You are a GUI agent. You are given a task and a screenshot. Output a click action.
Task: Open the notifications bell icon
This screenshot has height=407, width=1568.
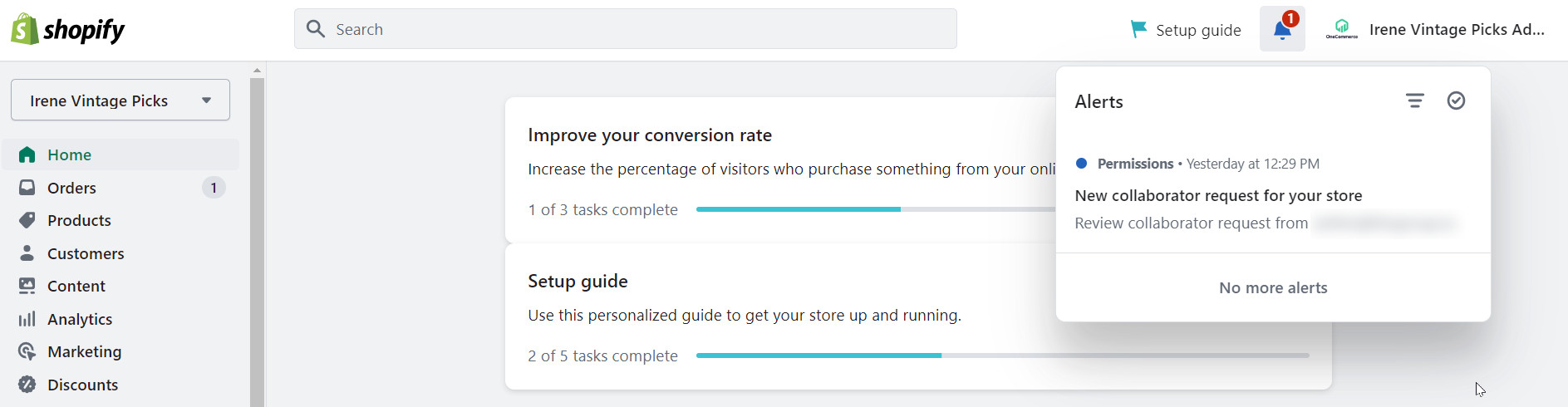tap(1282, 29)
